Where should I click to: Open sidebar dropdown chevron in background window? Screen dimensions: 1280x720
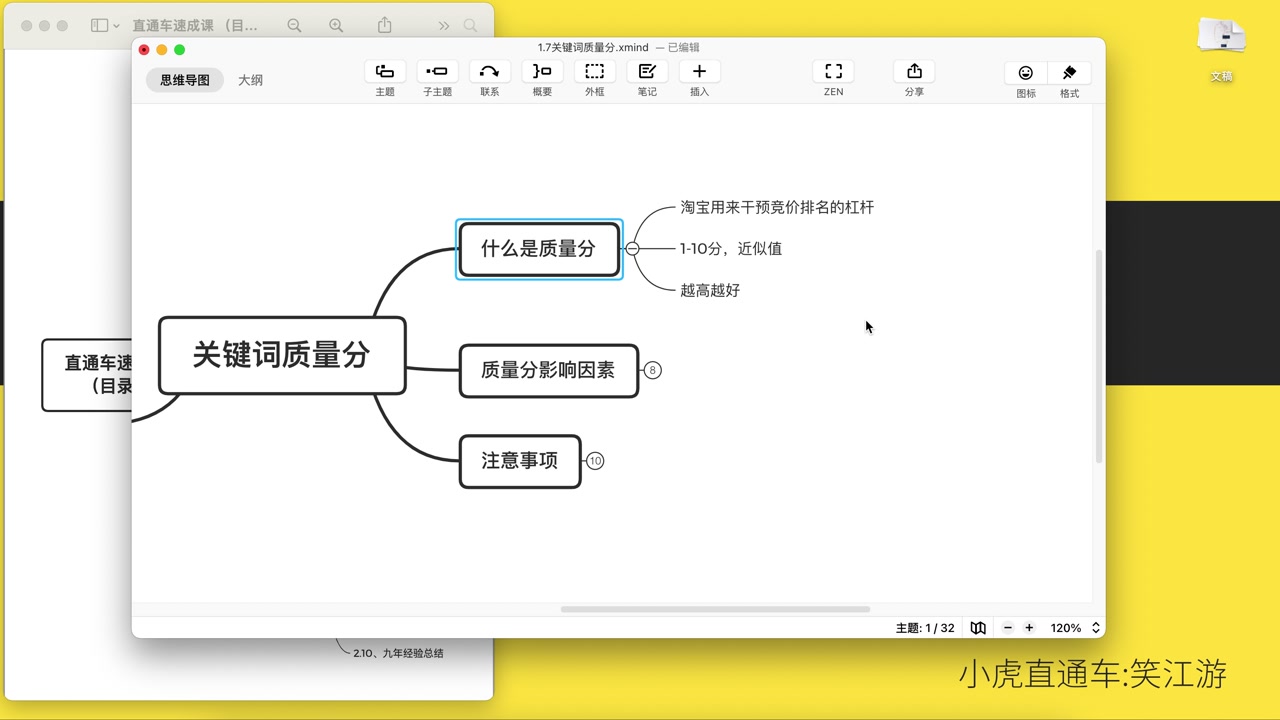[116, 26]
